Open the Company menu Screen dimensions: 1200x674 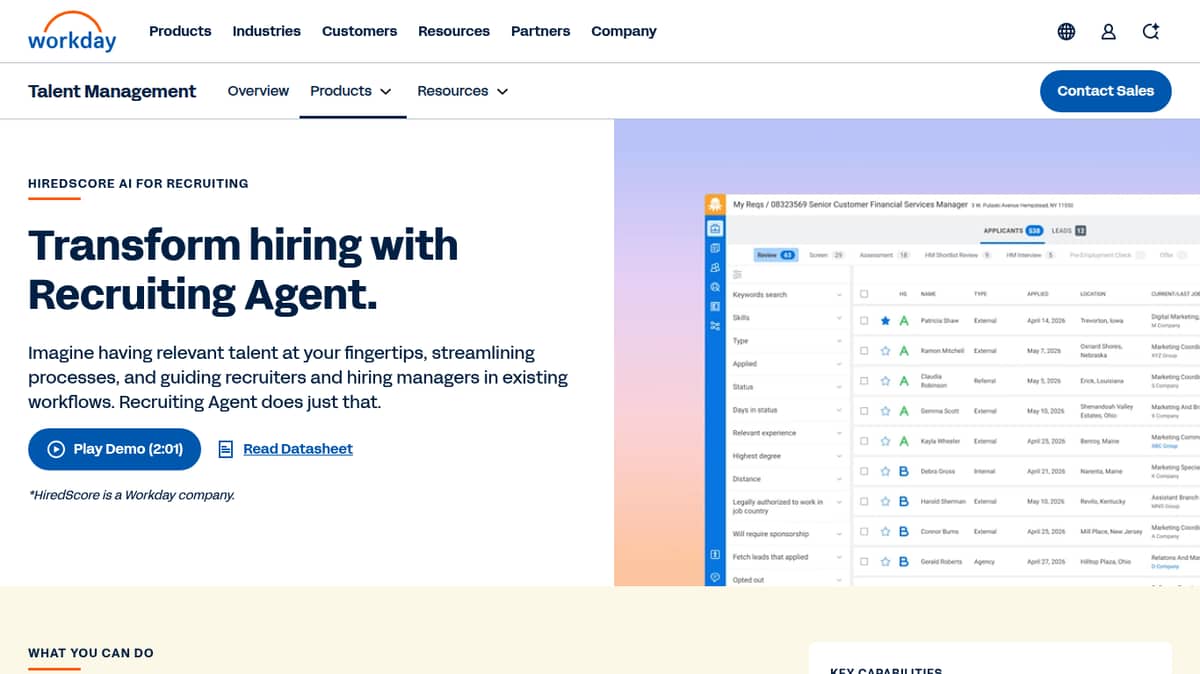click(624, 31)
